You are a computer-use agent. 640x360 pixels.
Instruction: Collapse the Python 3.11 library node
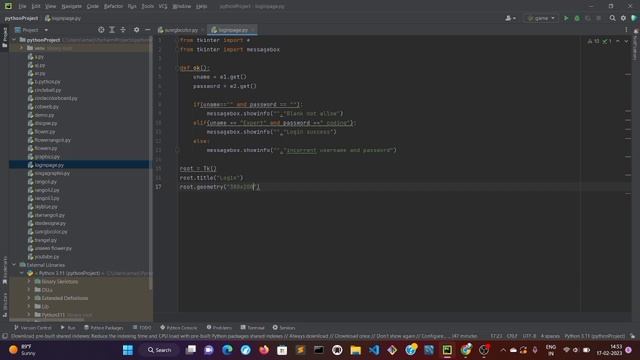point(22,273)
